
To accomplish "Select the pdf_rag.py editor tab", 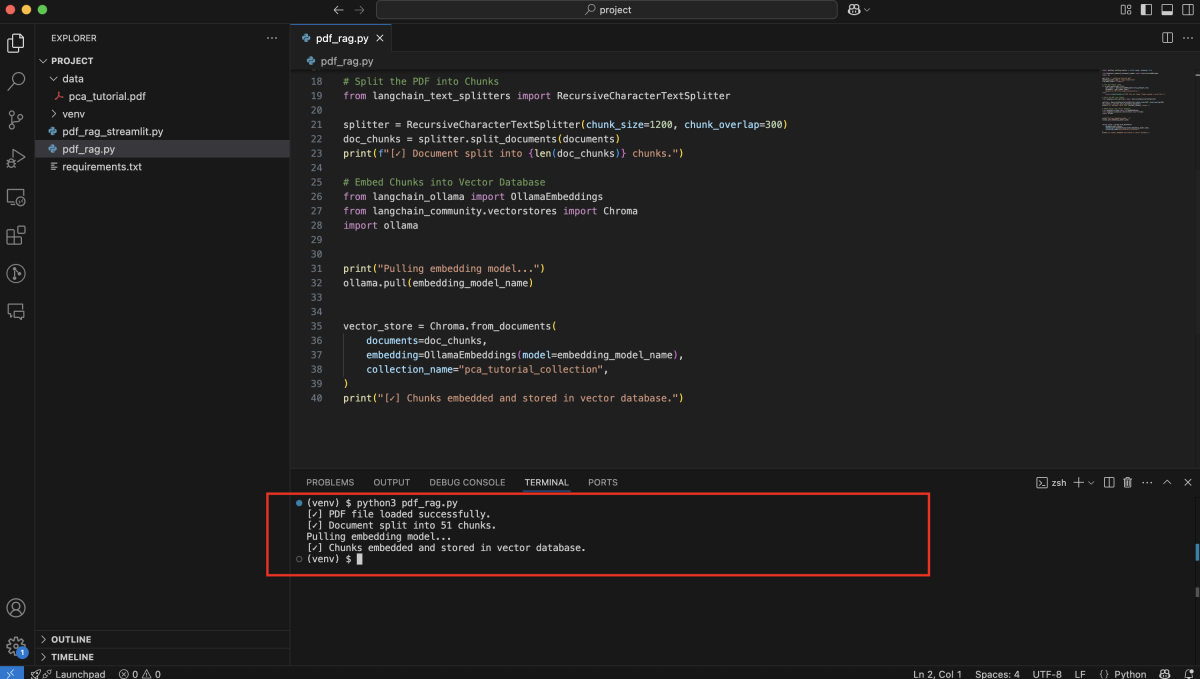I will click(341, 38).
